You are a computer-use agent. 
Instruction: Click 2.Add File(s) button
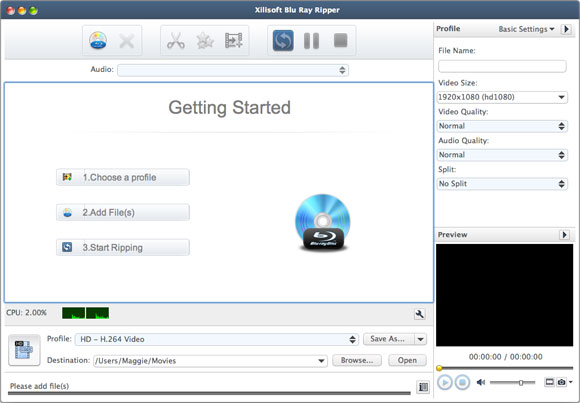(123, 212)
